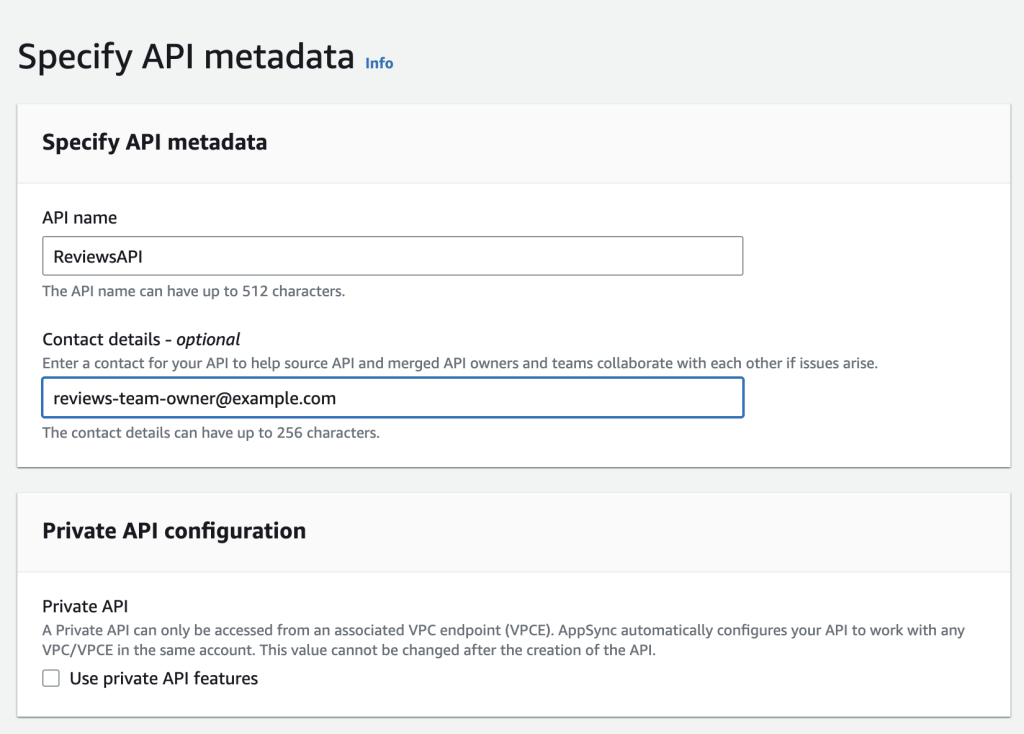Enable the Use private API features checkbox
1024x734 pixels.
point(51,678)
